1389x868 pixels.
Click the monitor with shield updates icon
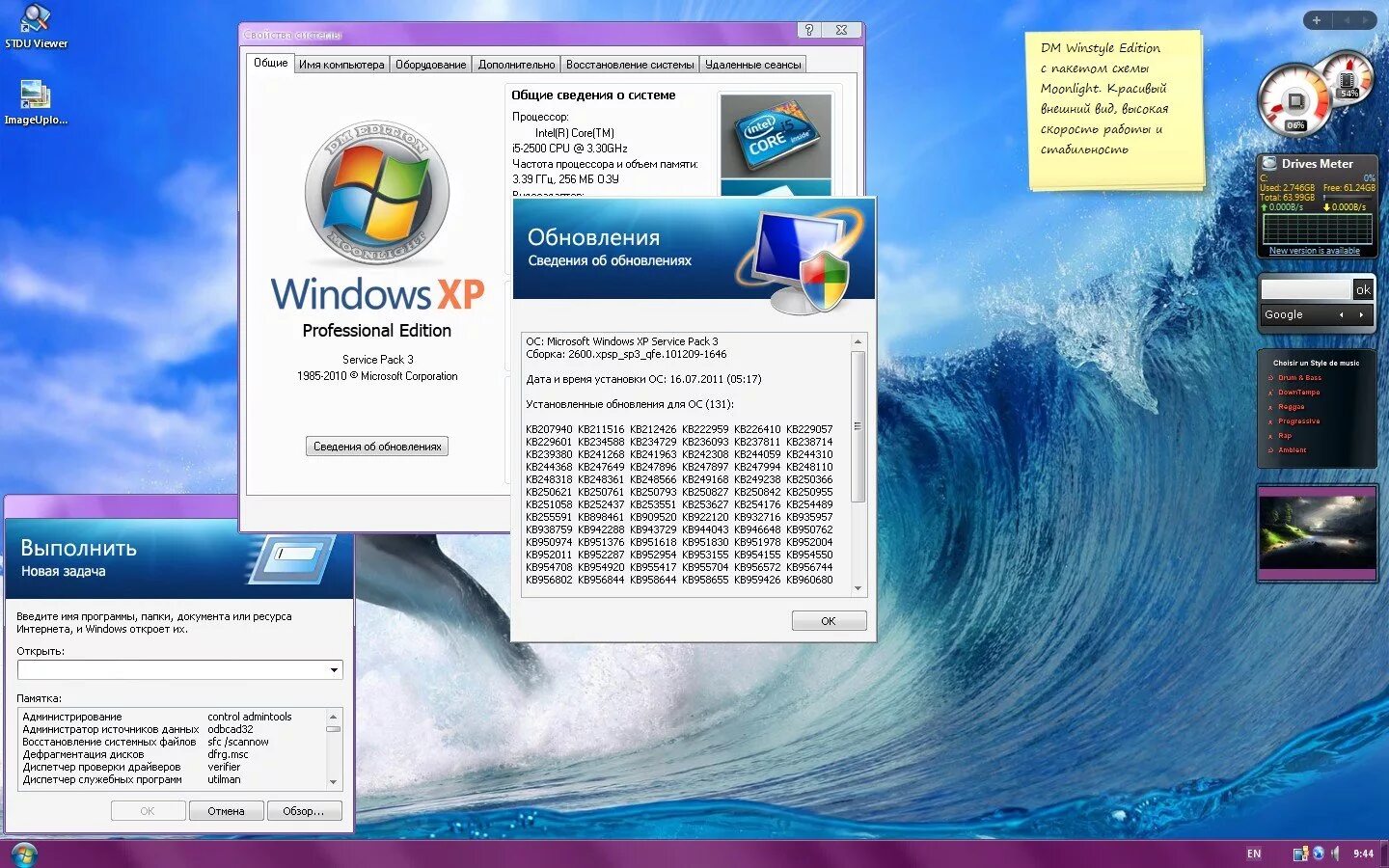[x=803, y=260]
